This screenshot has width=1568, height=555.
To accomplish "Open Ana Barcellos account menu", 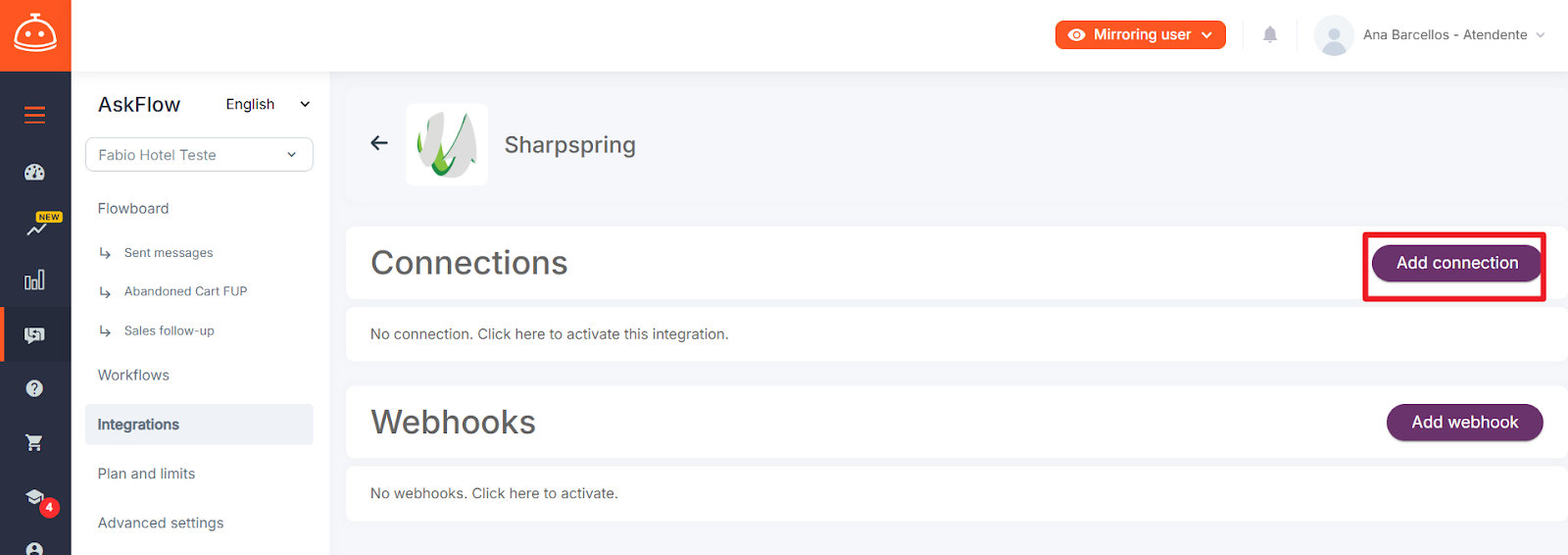I will point(1430,34).
